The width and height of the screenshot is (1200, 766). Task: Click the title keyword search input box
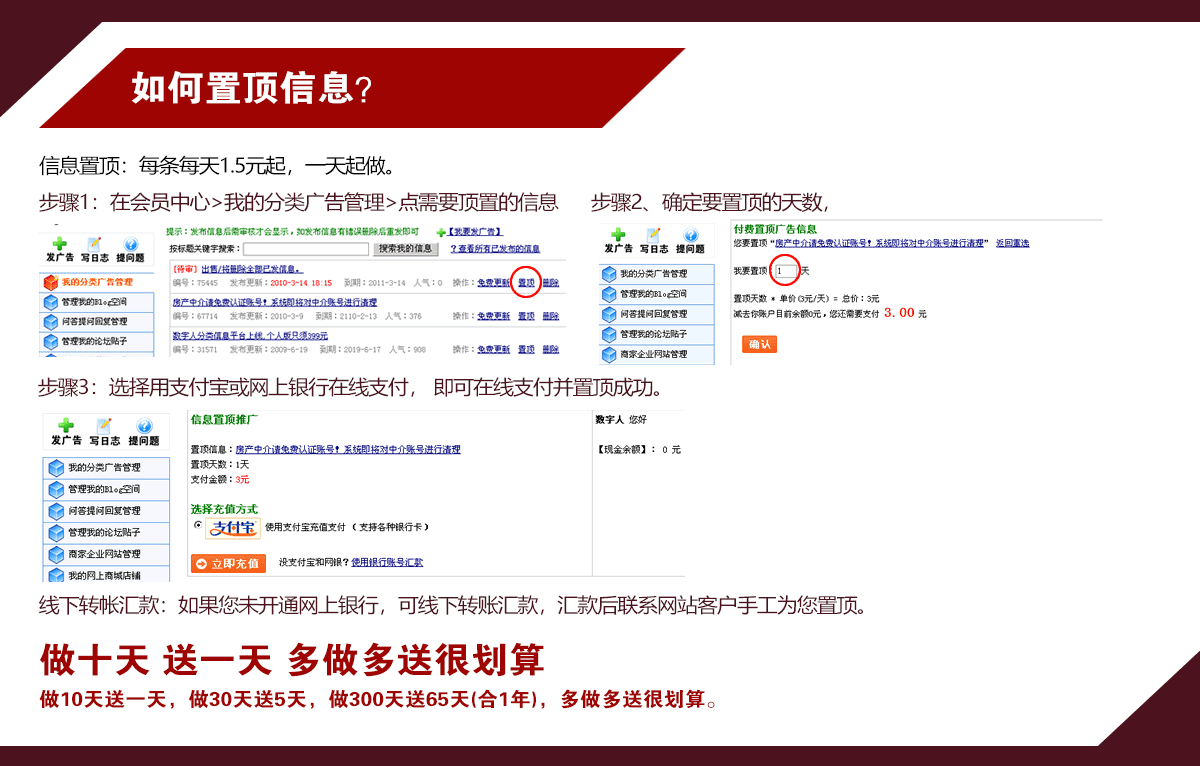[306, 249]
